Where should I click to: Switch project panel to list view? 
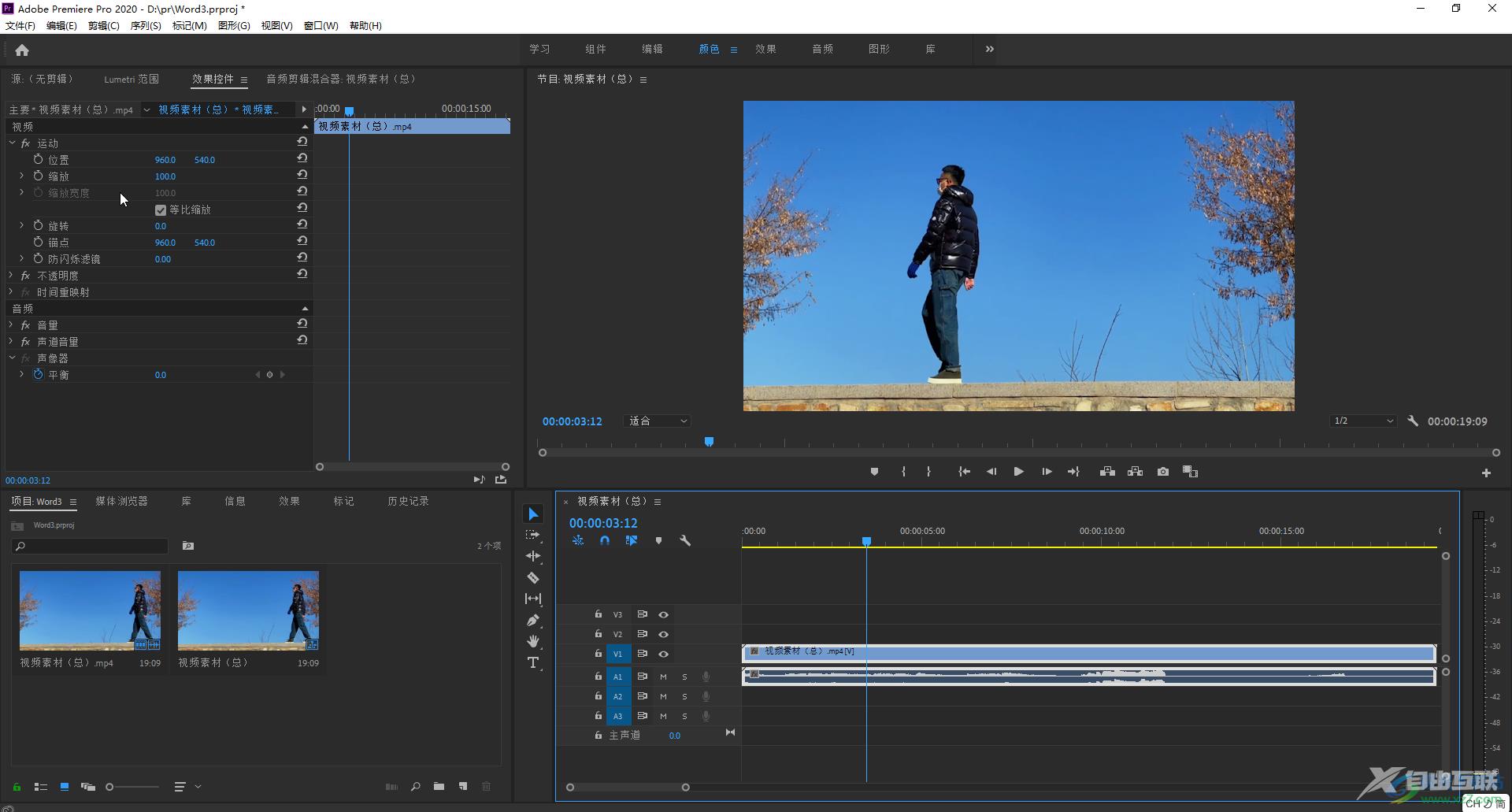pos(41,786)
